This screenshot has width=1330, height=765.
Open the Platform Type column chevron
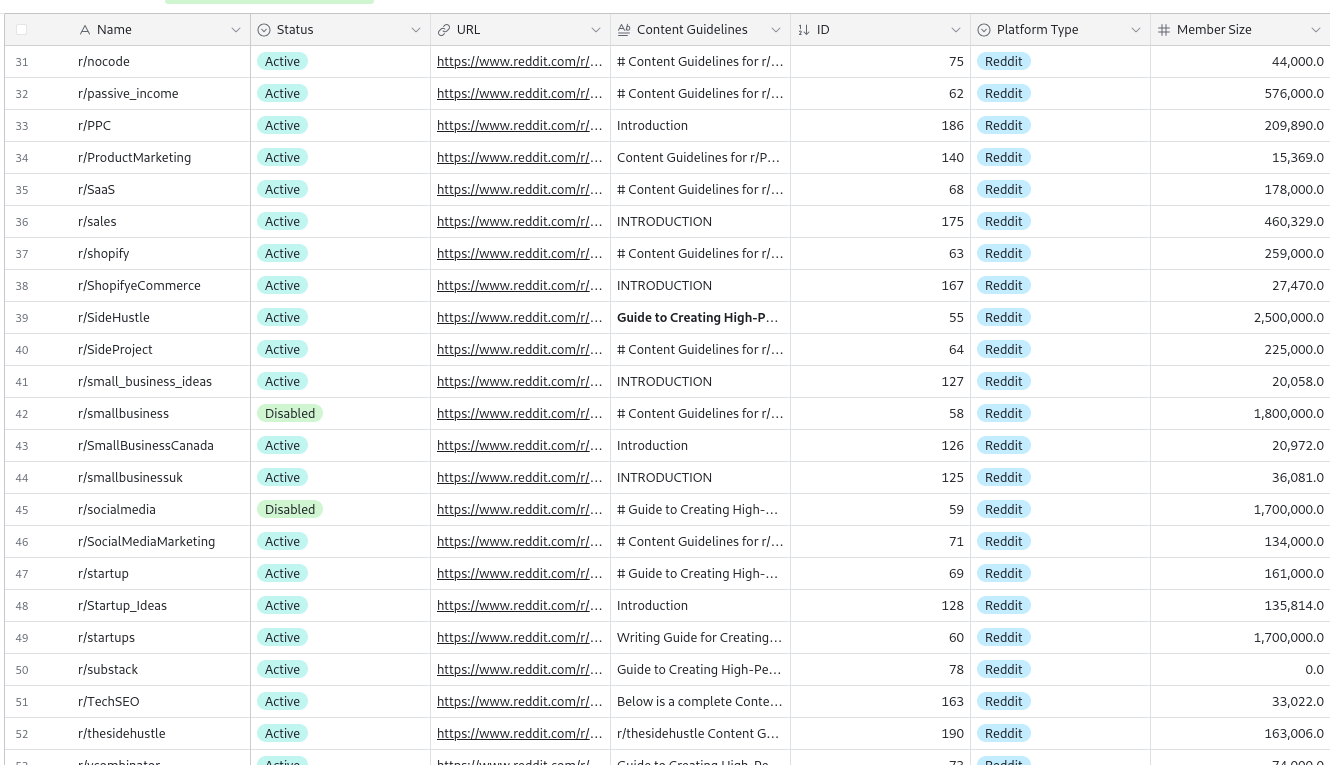coord(1136,30)
